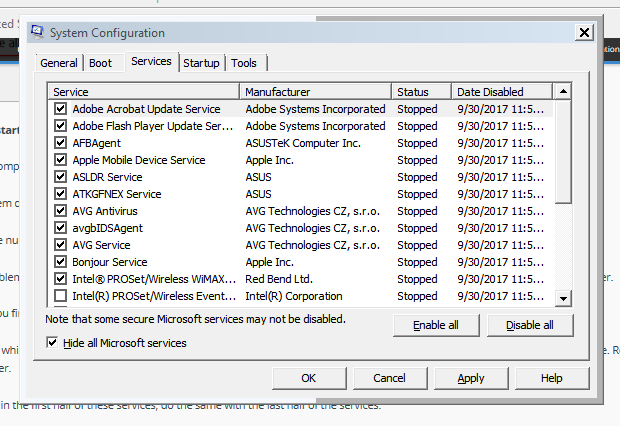Viewport: 620px width, 426px height.
Task: Click the Intel(R) Corporation manufacturer cell
Action: [x=294, y=296]
